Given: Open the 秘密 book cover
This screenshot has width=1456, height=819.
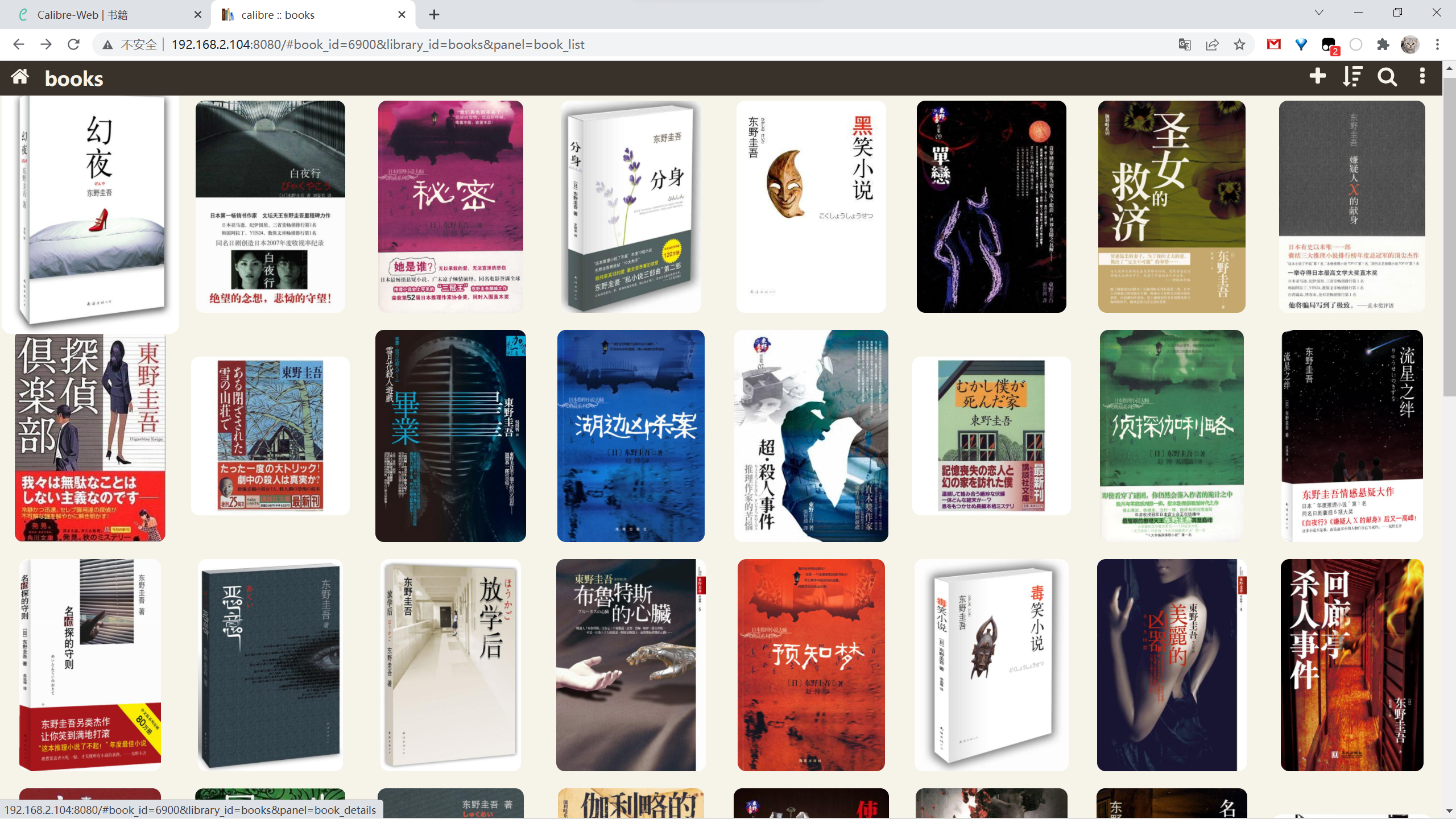Looking at the screenshot, I should [450, 206].
